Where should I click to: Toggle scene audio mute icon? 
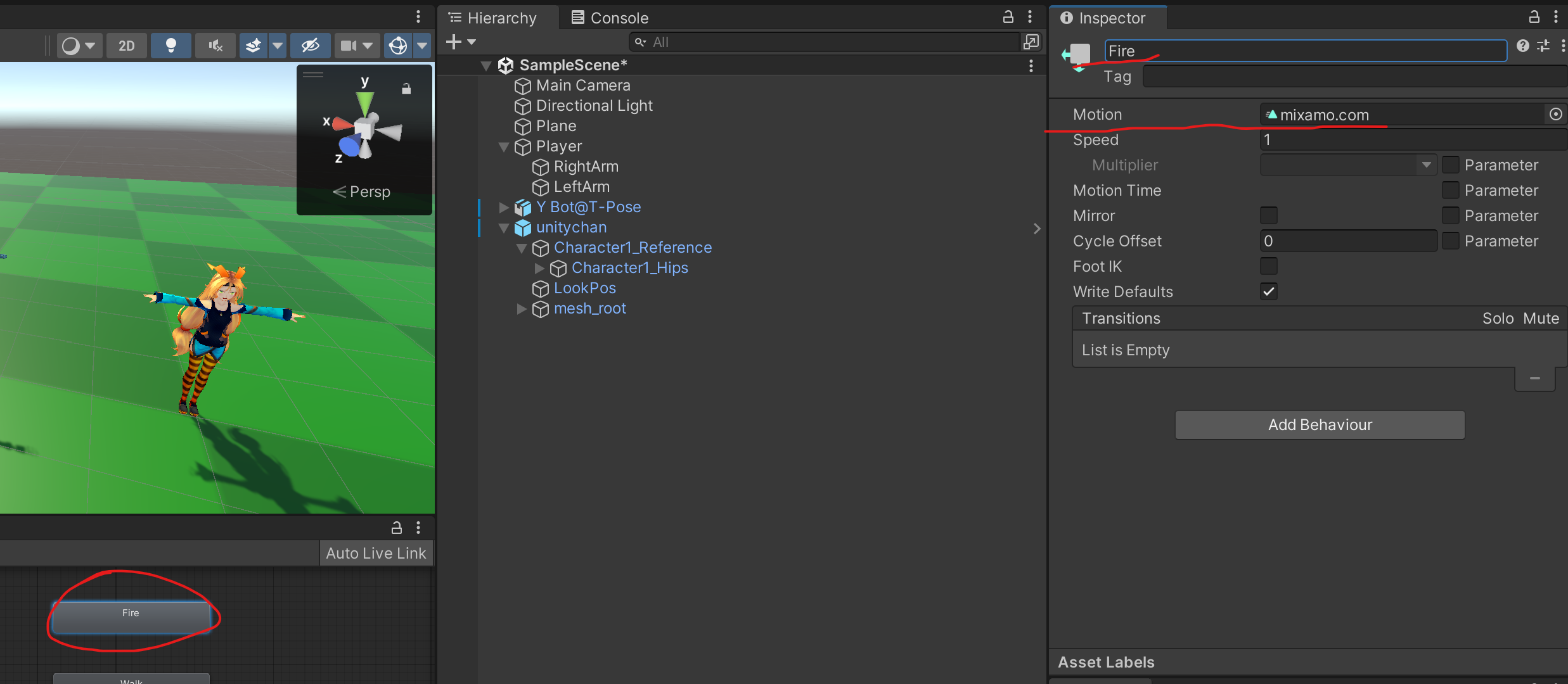[x=215, y=46]
